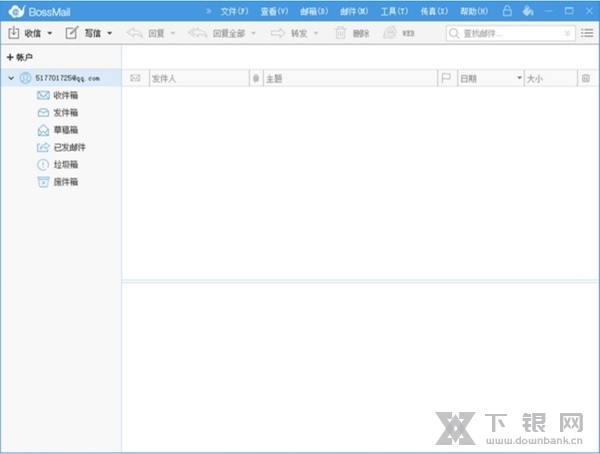Open the 回复 dropdown arrow
Viewport: 600px width, 454px height.
(173, 33)
